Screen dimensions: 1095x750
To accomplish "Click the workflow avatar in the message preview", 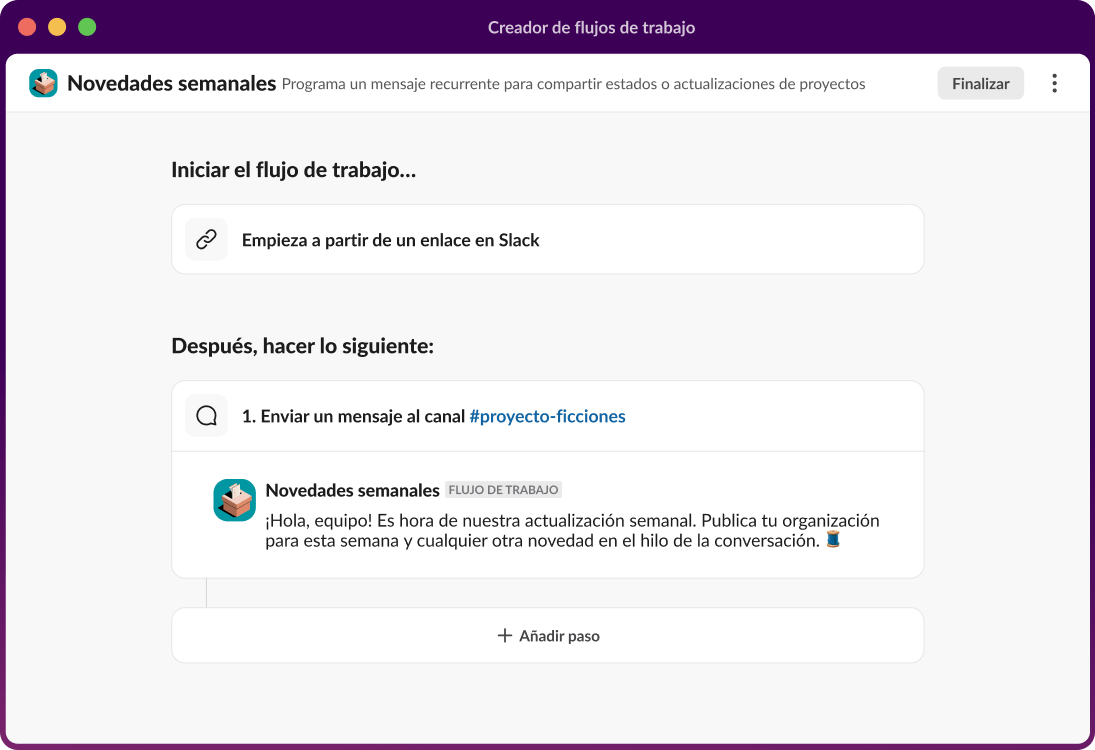I will tap(234, 498).
